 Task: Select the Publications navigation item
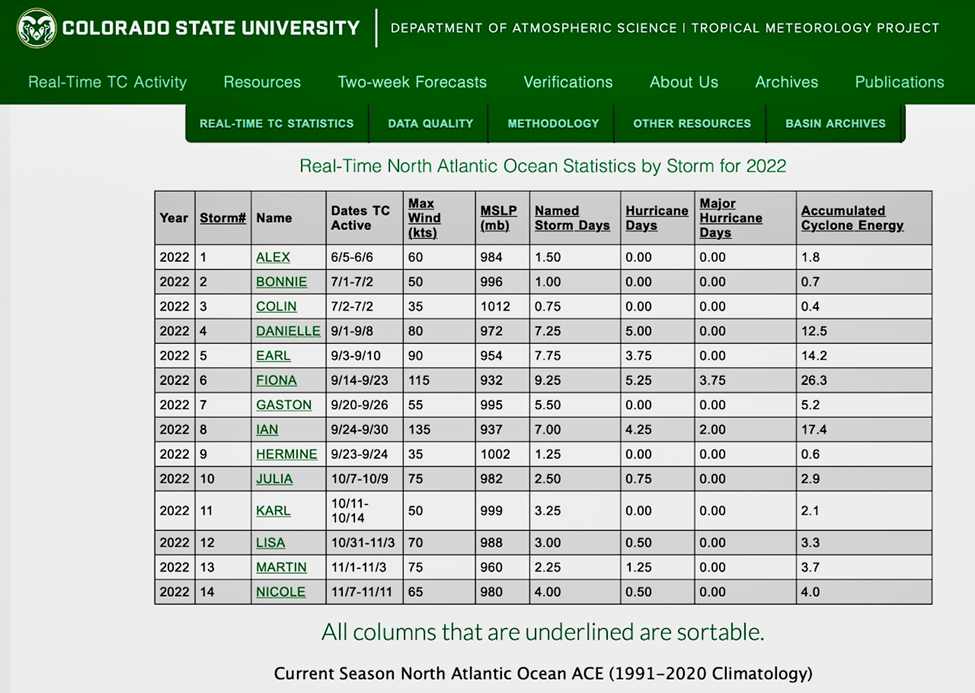tap(899, 82)
